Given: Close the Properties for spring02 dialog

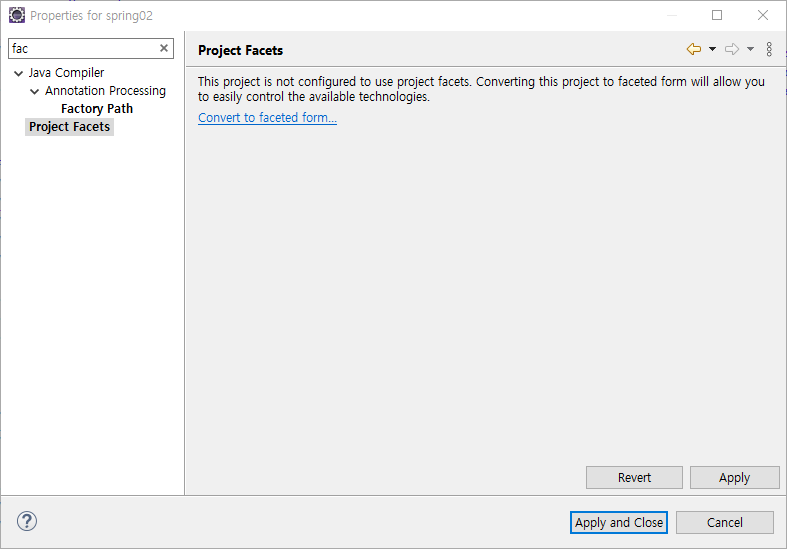Looking at the screenshot, I should click(x=763, y=15).
